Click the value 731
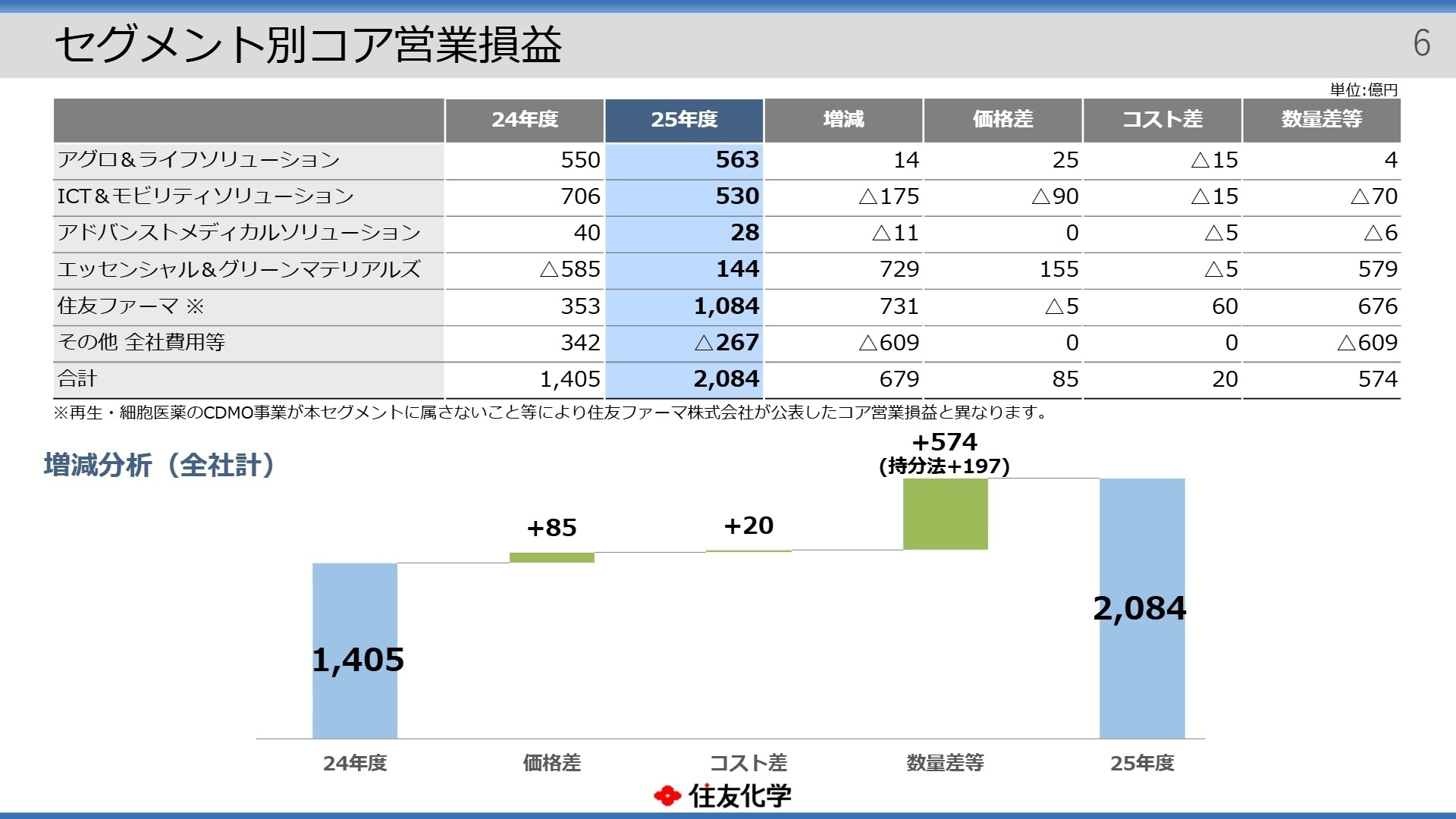Viewport: 1456px width, 819px height. (x=899, y=306)
